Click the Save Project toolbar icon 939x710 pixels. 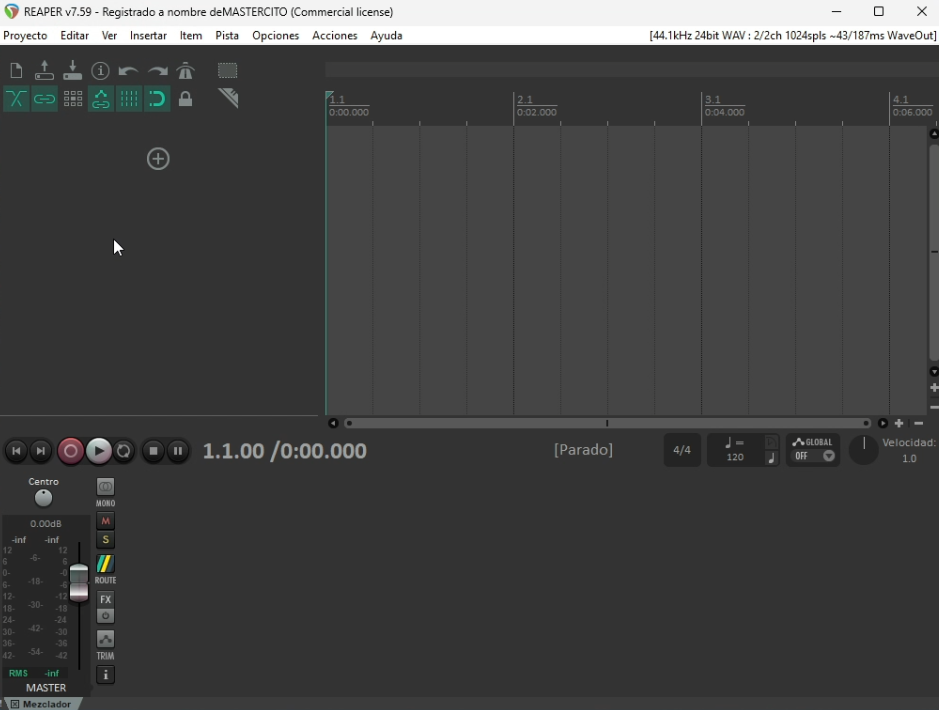click(x=73, y=71)
